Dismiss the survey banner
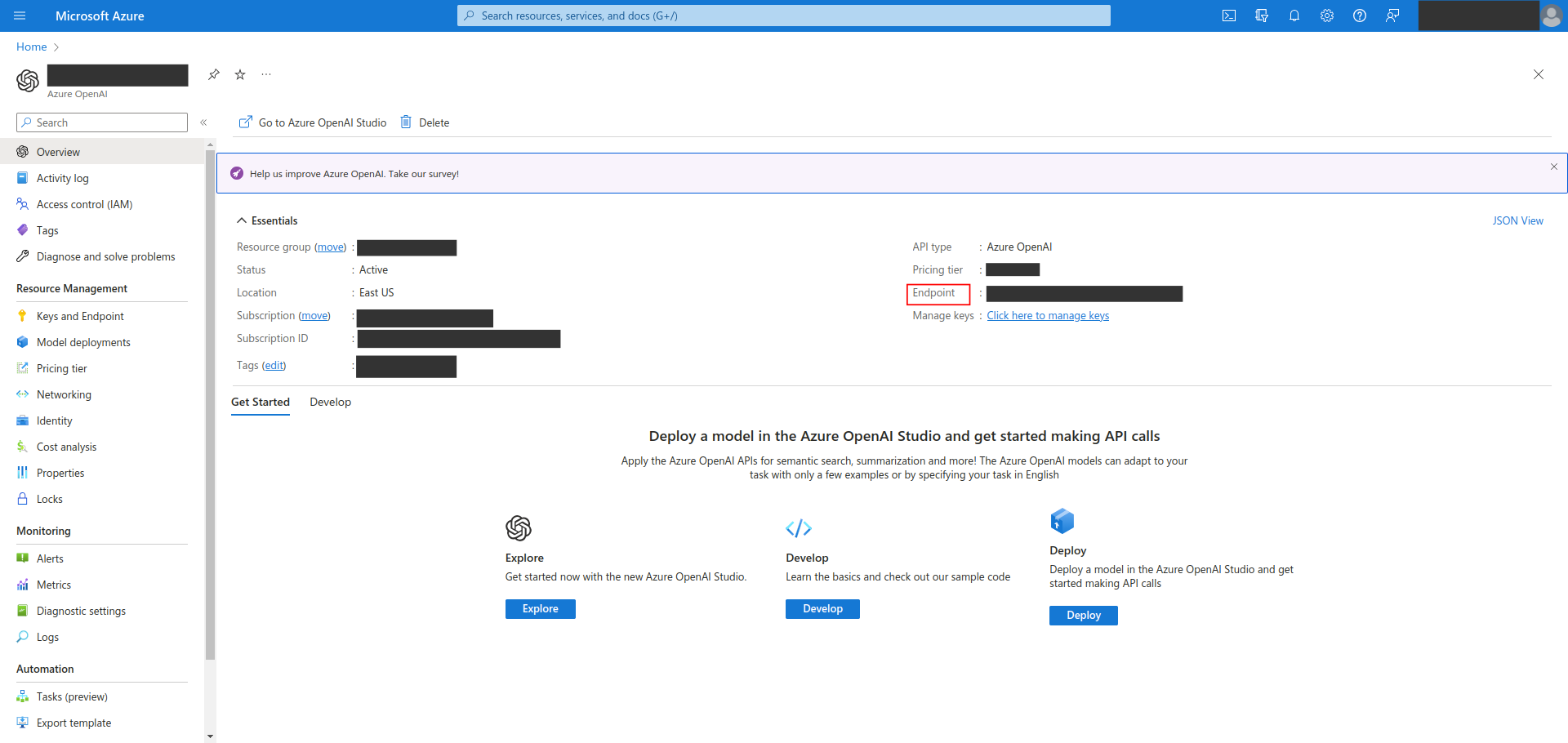Screen dimensions: 1568x743 [1553, 167]
